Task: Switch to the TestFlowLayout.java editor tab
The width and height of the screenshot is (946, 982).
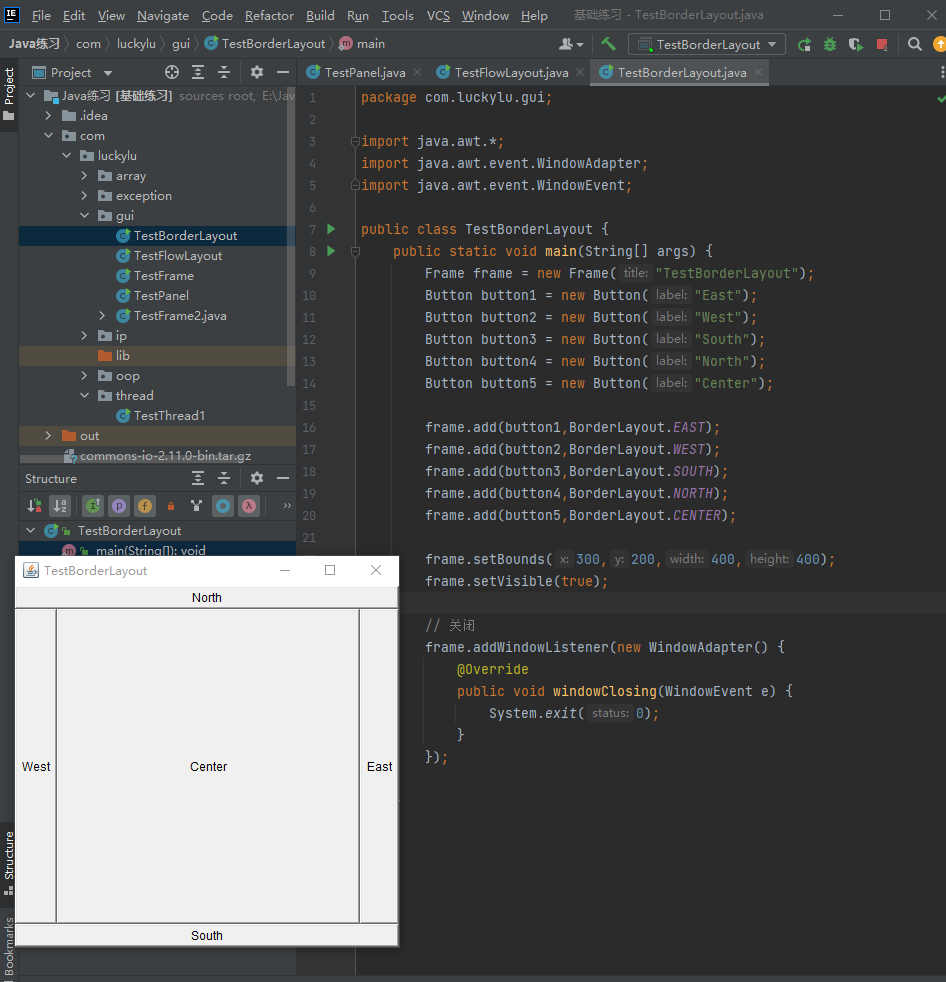Action: [510, 72]
